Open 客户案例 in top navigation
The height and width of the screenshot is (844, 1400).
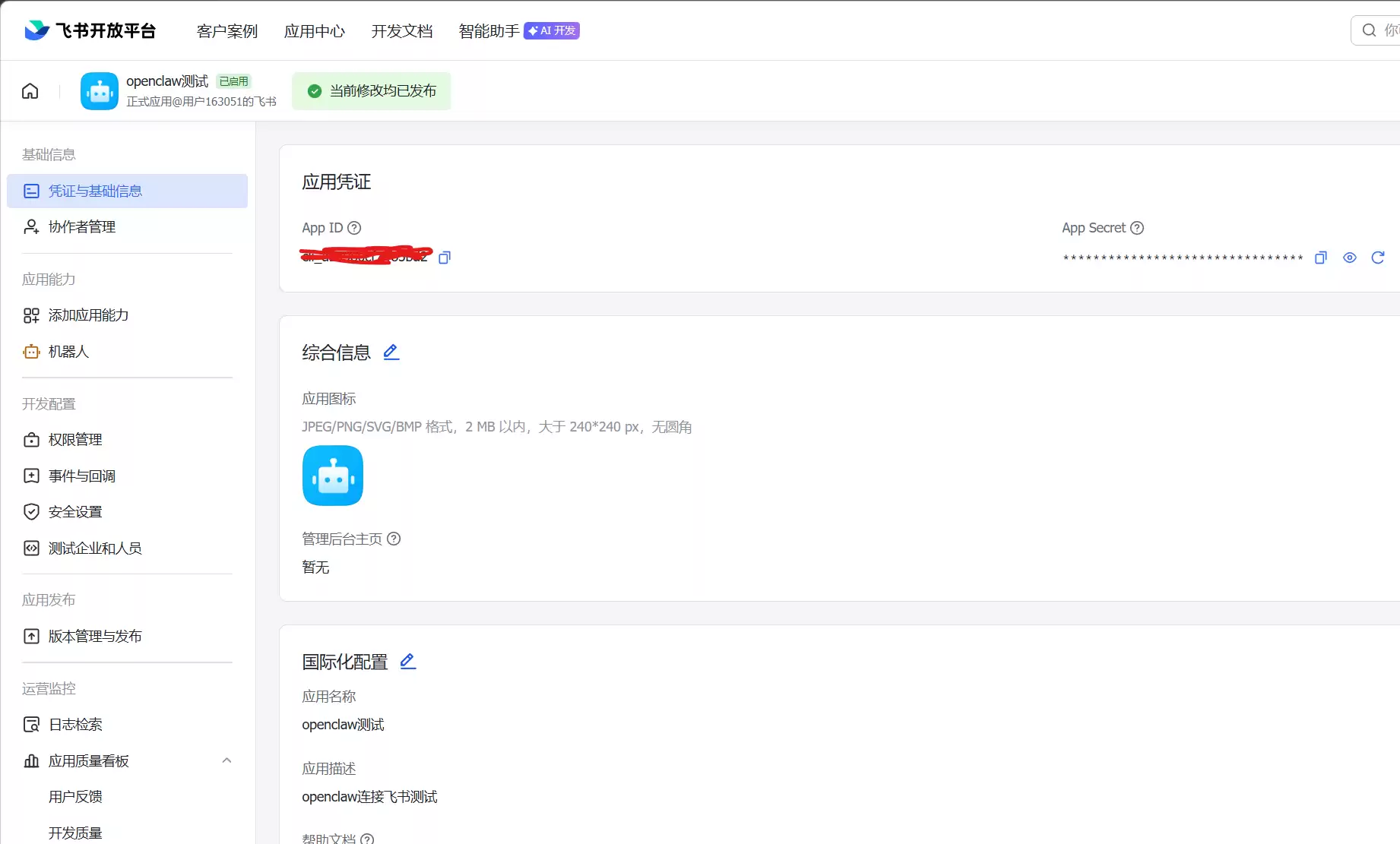click(226, 31)
